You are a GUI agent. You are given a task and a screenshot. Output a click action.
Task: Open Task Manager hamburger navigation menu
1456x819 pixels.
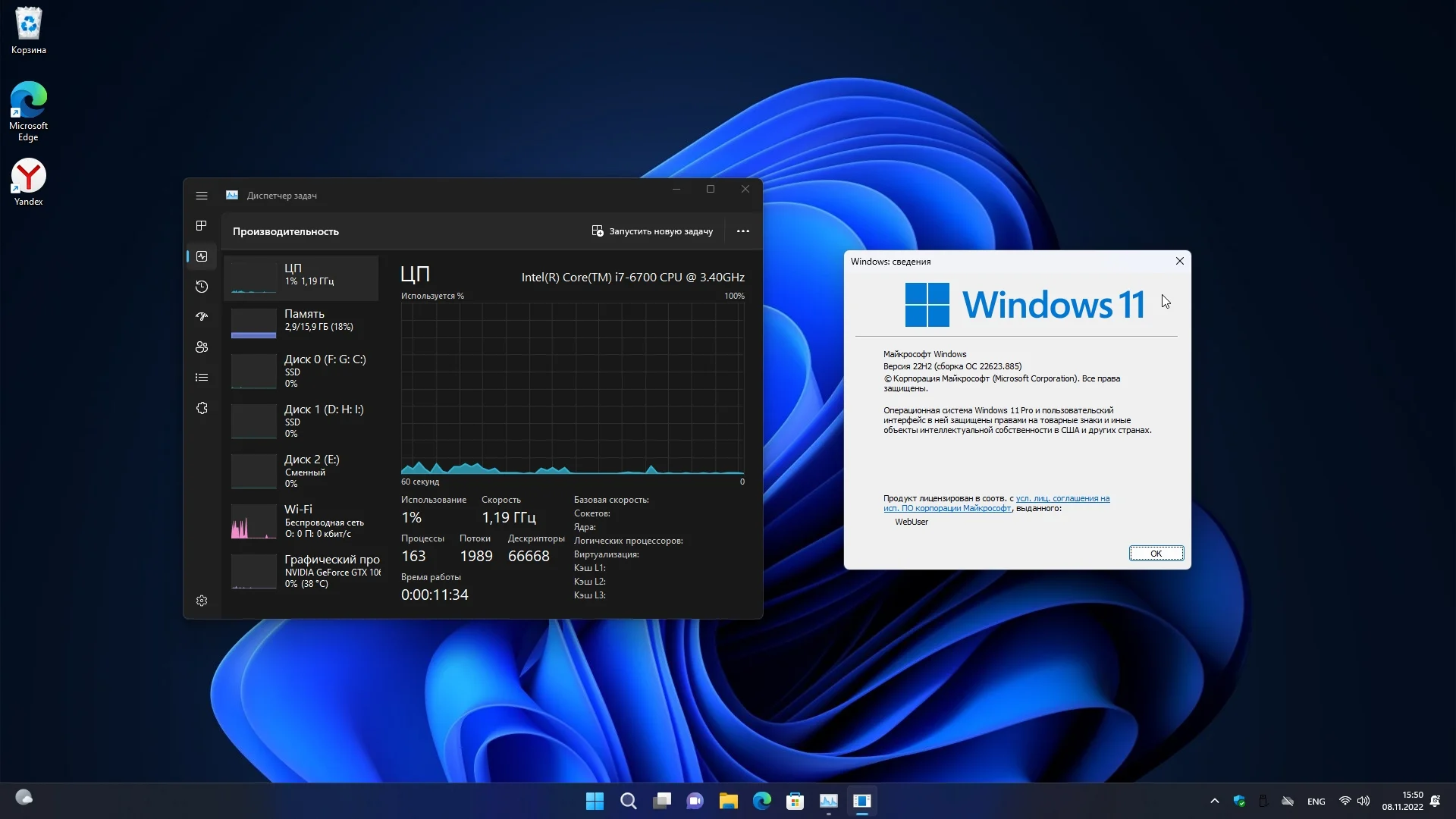point(202,196)
